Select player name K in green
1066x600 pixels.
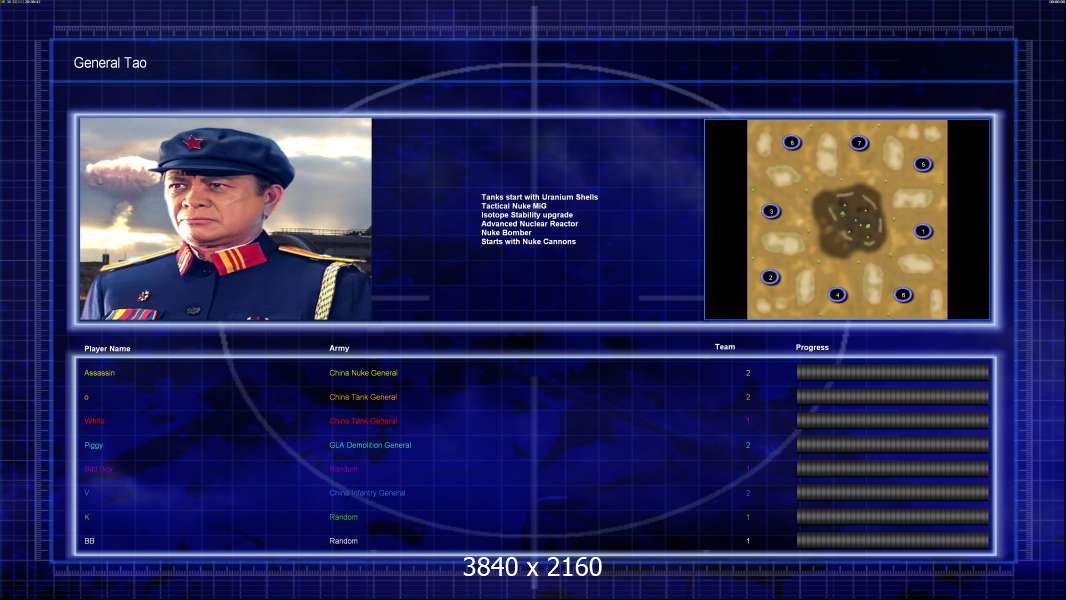point(87,517)
